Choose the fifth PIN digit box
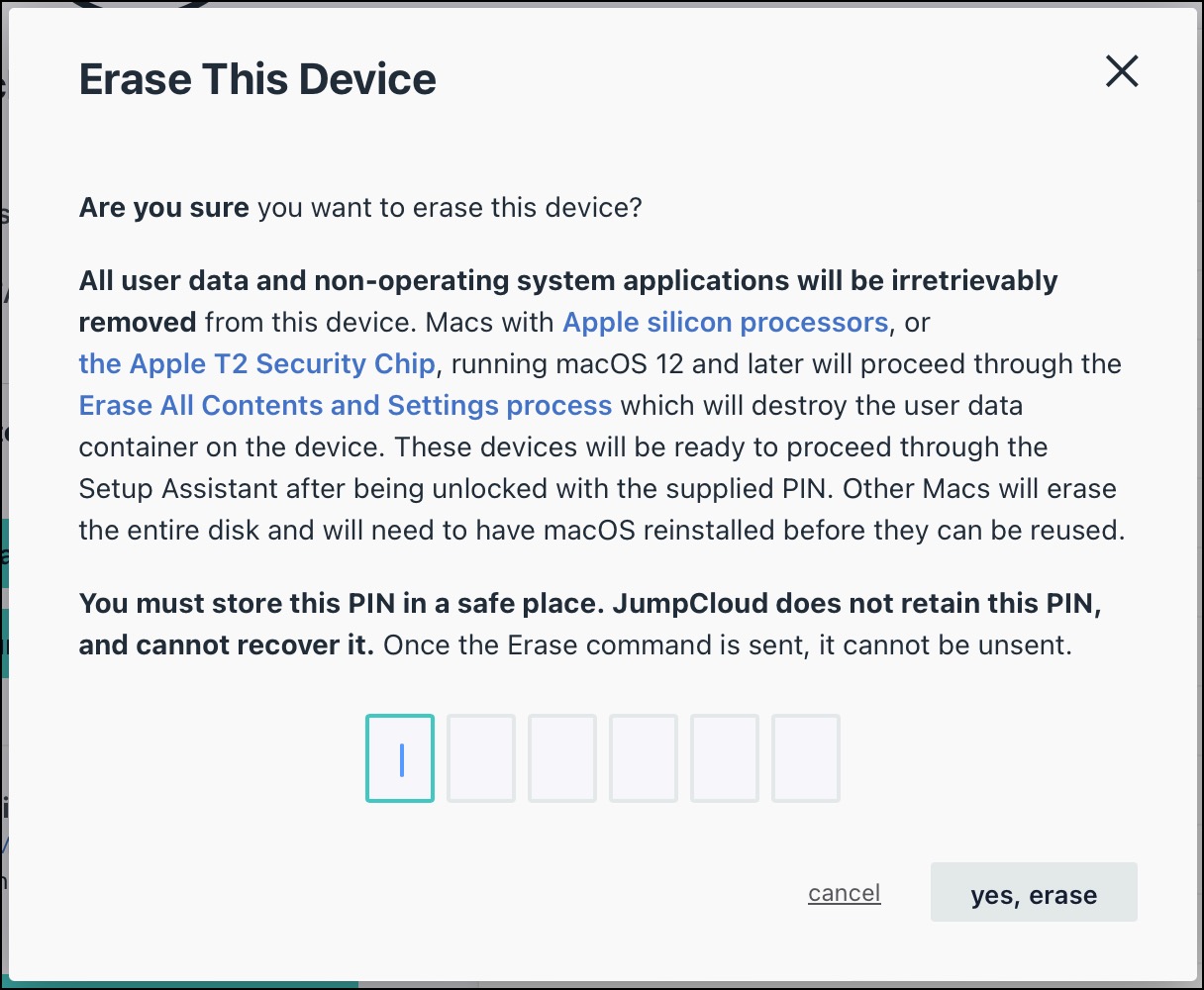The image size is (1204, 990). (725, 758)
